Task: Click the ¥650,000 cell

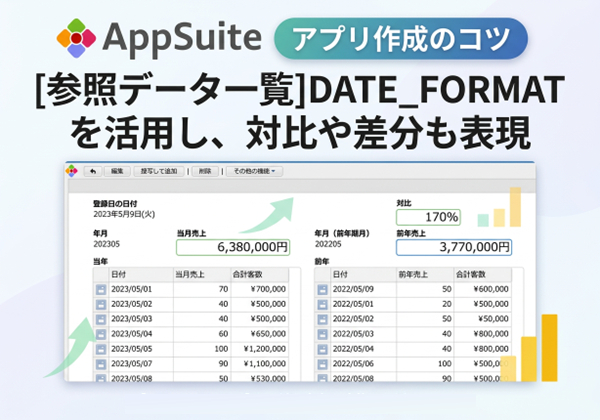Action: (260, 334)
